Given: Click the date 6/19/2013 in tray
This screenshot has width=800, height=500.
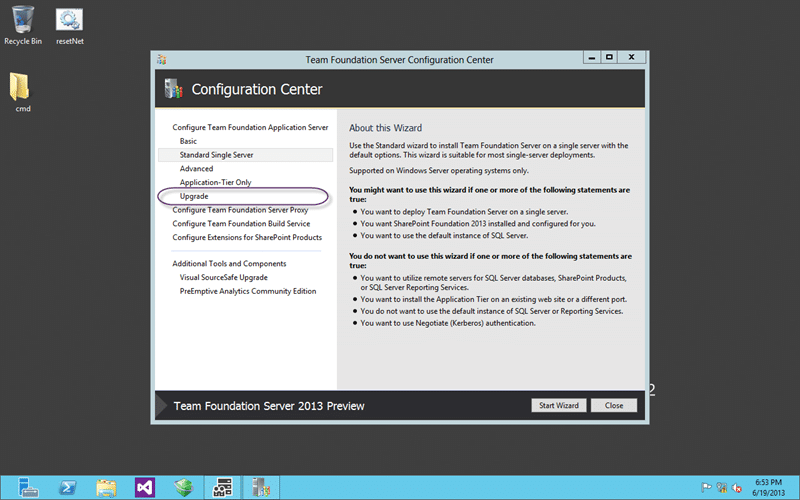Looking at the screenshot, I should (768, 493).
